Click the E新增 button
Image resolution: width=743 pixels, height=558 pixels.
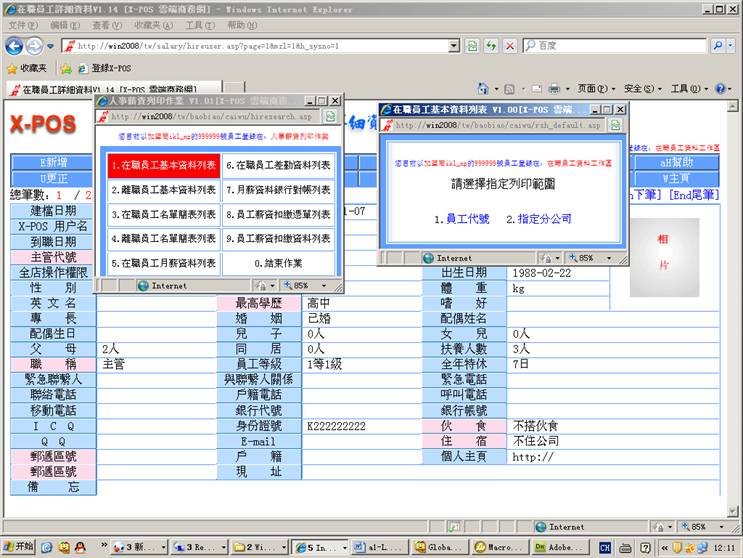point(53,163)
